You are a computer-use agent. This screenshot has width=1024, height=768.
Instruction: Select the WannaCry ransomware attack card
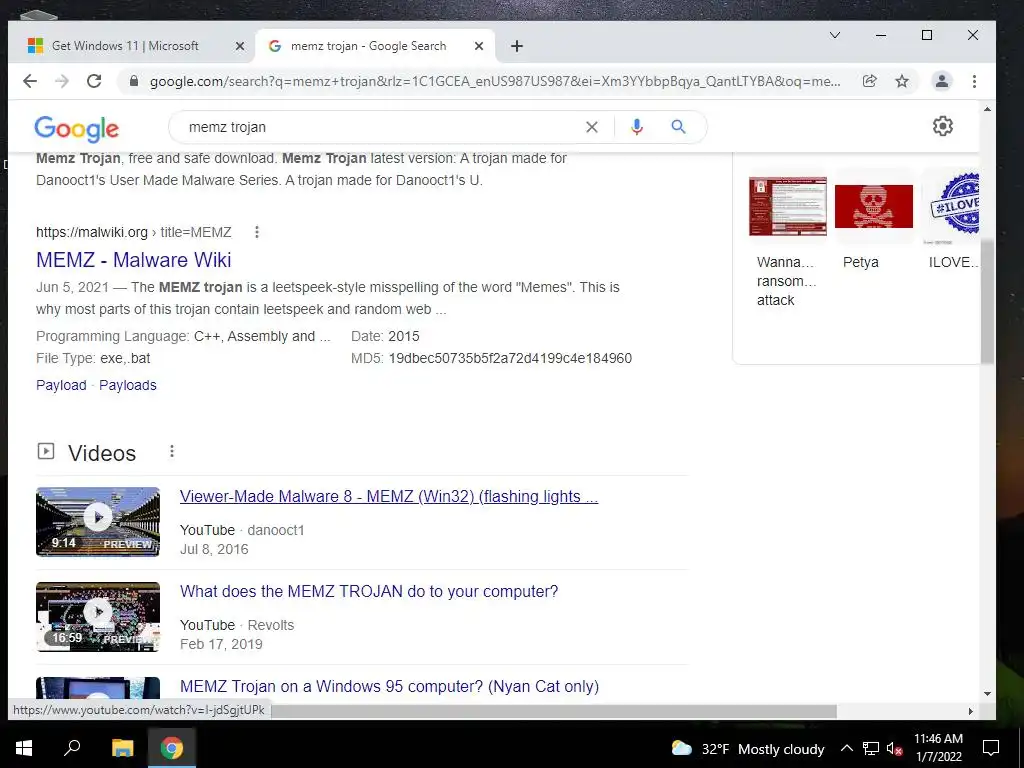pos(788,238)
